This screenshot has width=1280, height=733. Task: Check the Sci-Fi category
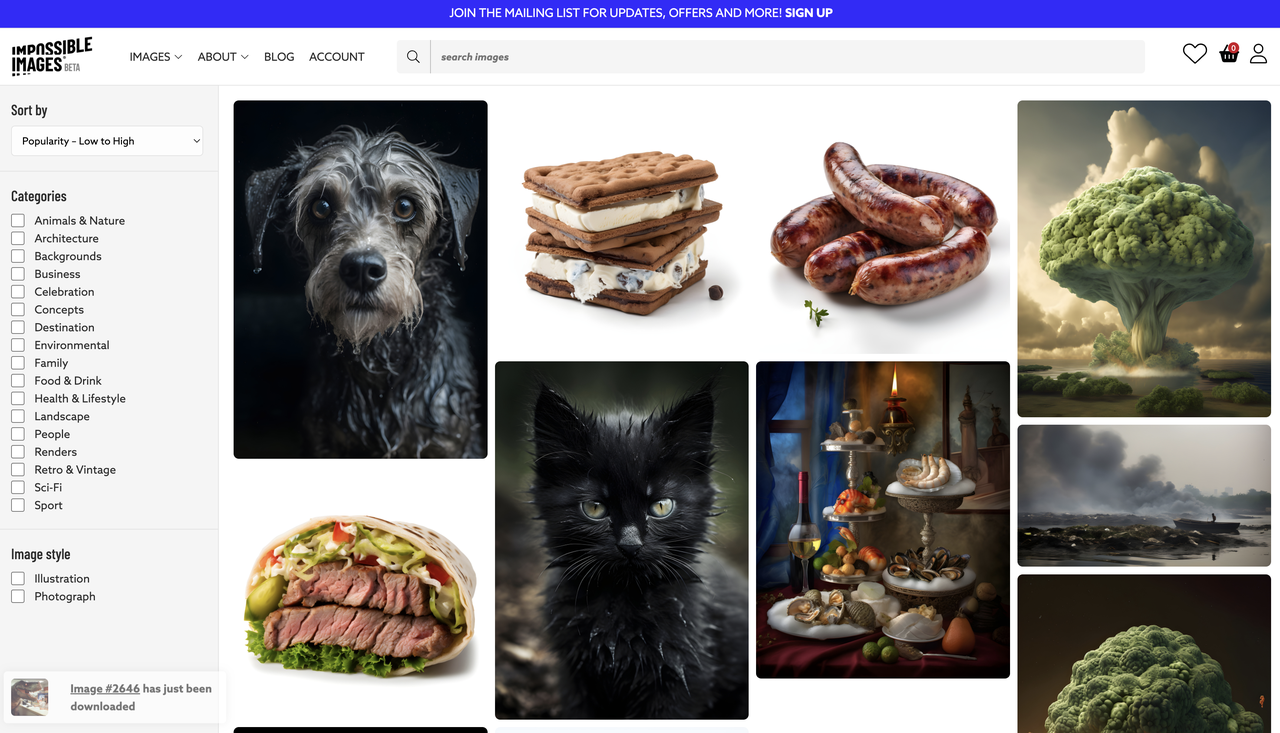[18, 488]
